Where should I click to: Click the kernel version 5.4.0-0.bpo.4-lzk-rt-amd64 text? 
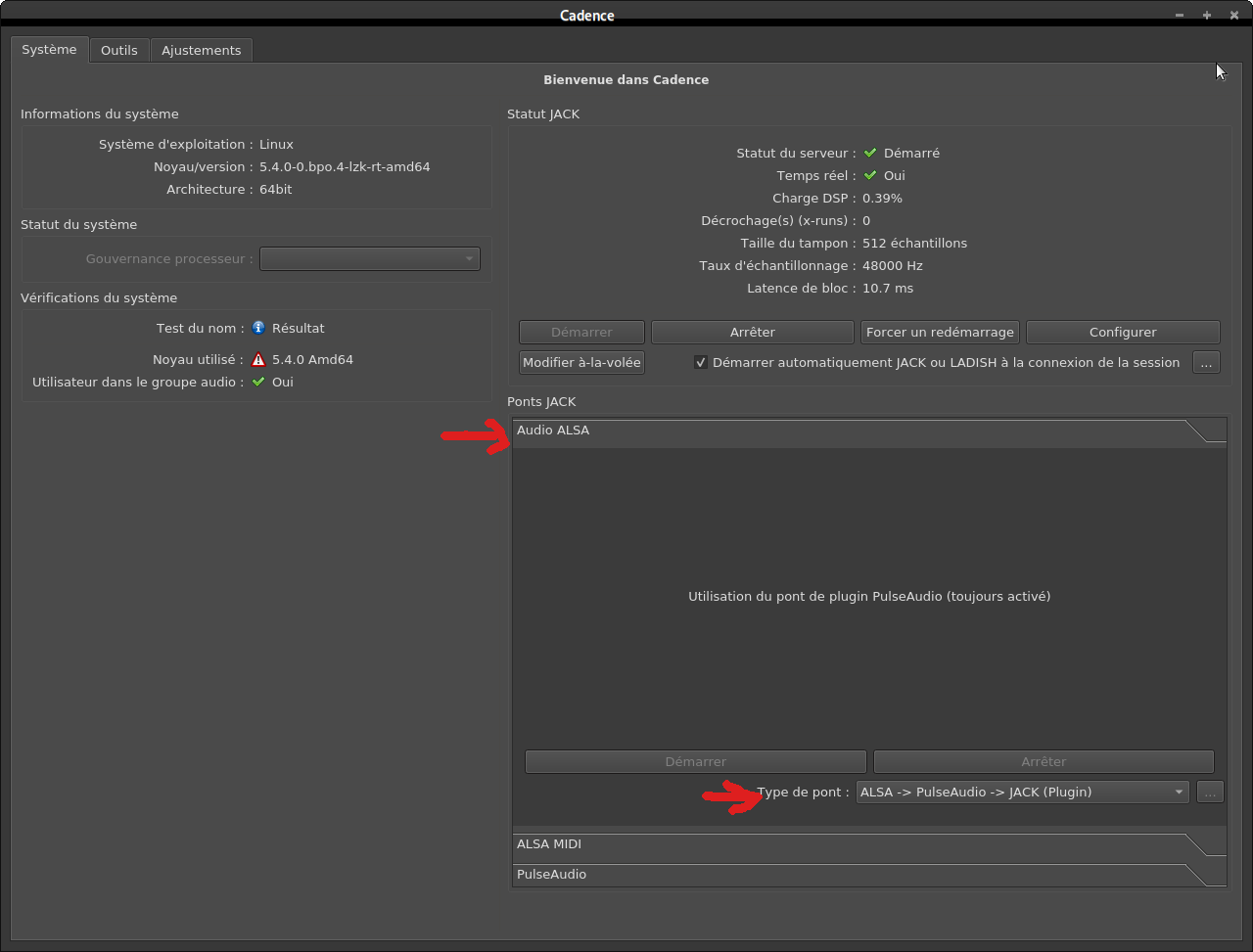click(345, 167)
